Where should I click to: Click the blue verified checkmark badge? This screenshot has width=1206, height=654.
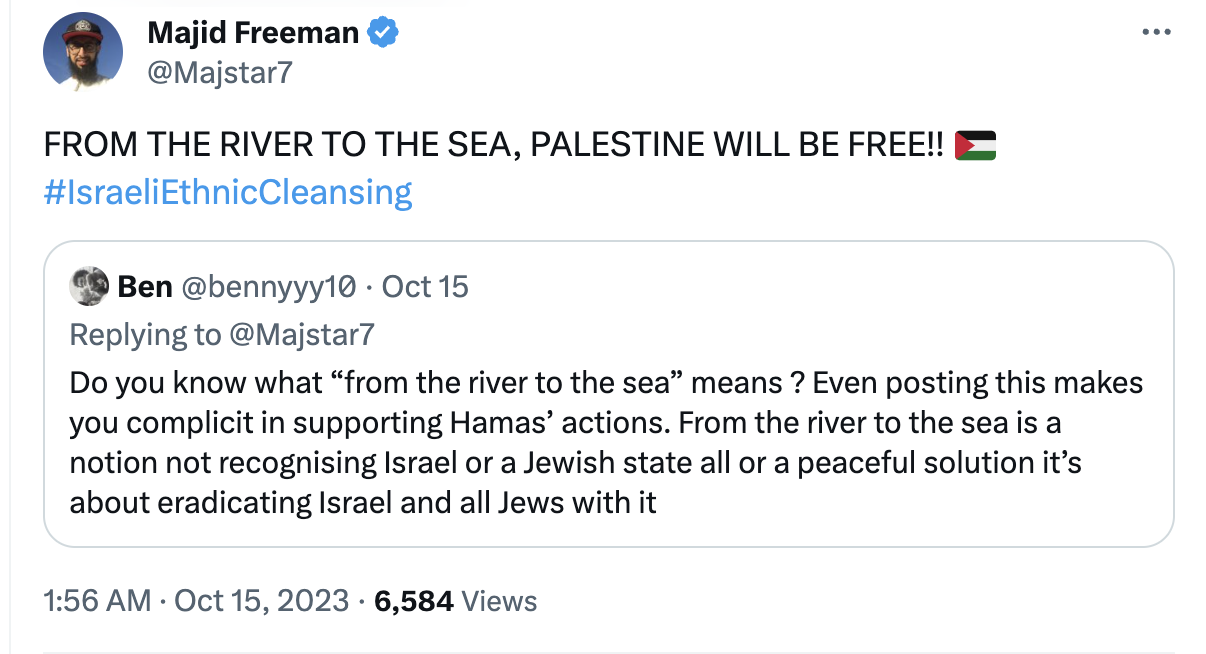pos(384,33)
